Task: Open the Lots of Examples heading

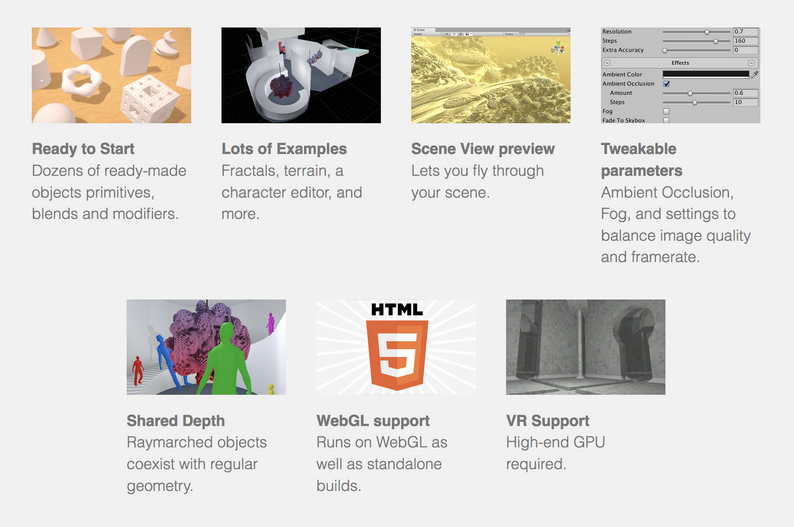Action: click(284, 149)
